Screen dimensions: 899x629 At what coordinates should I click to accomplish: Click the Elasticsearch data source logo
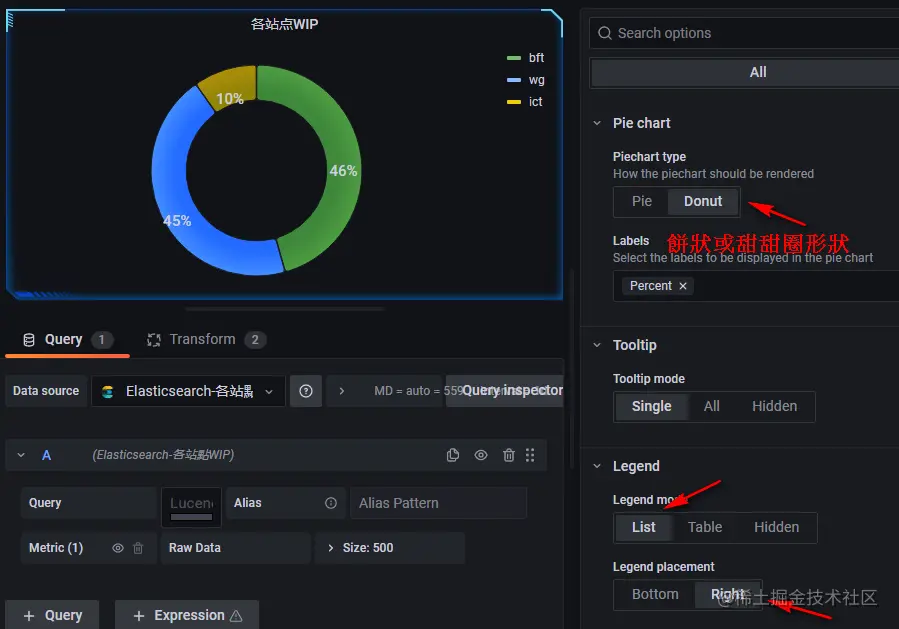107,392
